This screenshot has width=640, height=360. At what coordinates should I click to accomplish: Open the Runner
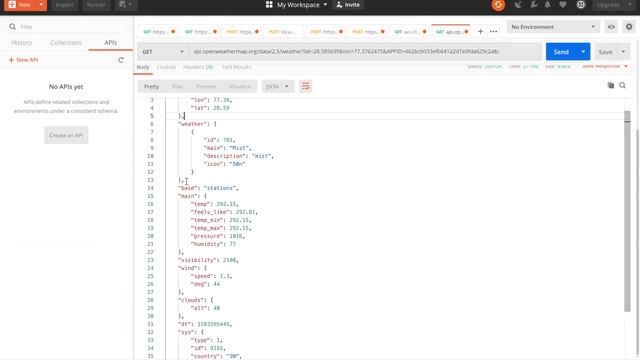[x=96, y=5]
